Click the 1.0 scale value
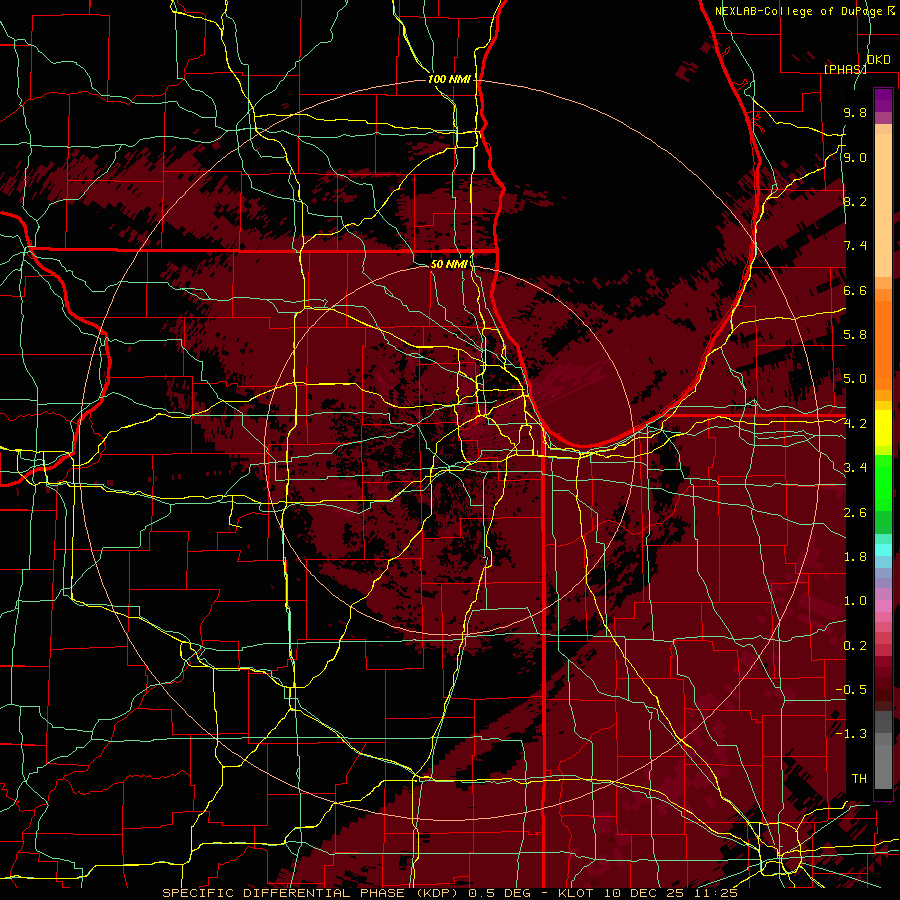900x900 pixels. coord(855,601)
